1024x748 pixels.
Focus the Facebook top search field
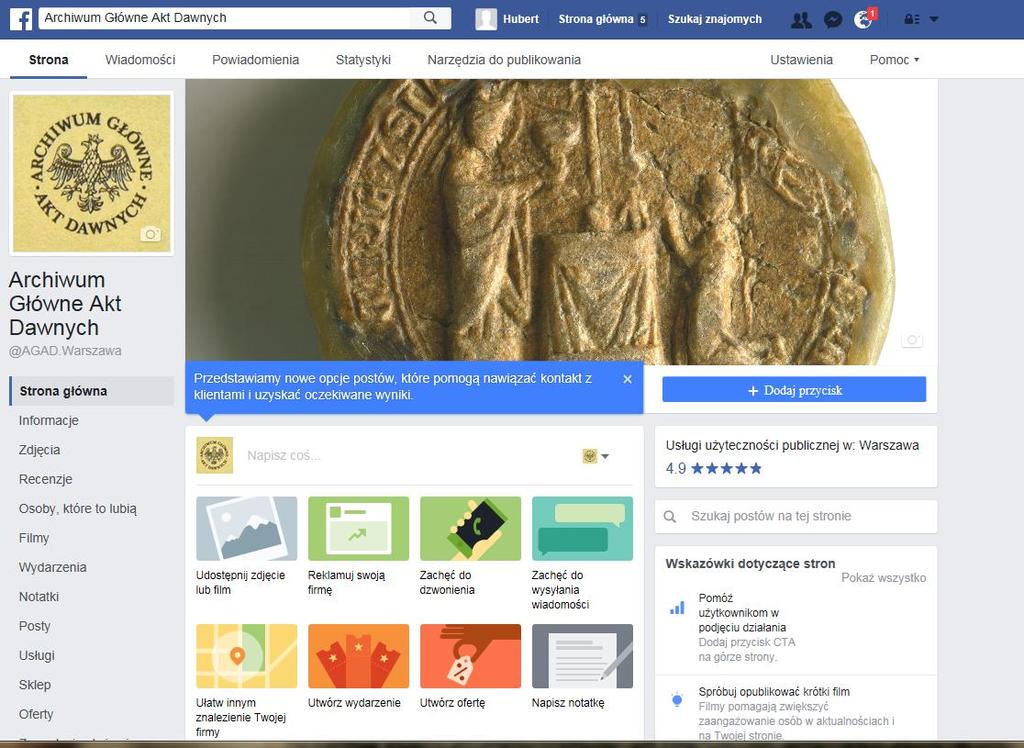click(x=225, y=18)
